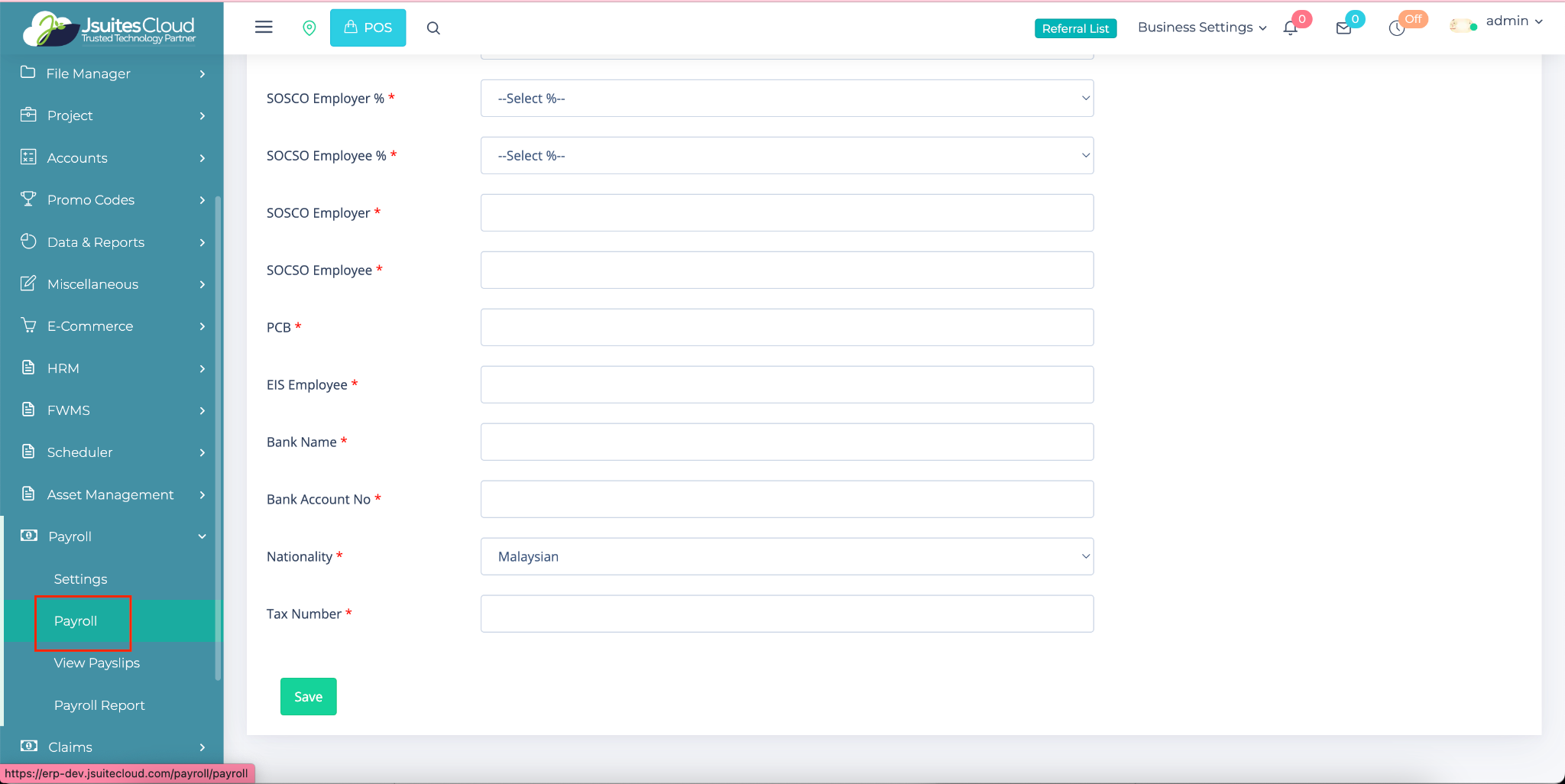Open the POS button
Screen dimensions: 1565x784
[368, 28]
